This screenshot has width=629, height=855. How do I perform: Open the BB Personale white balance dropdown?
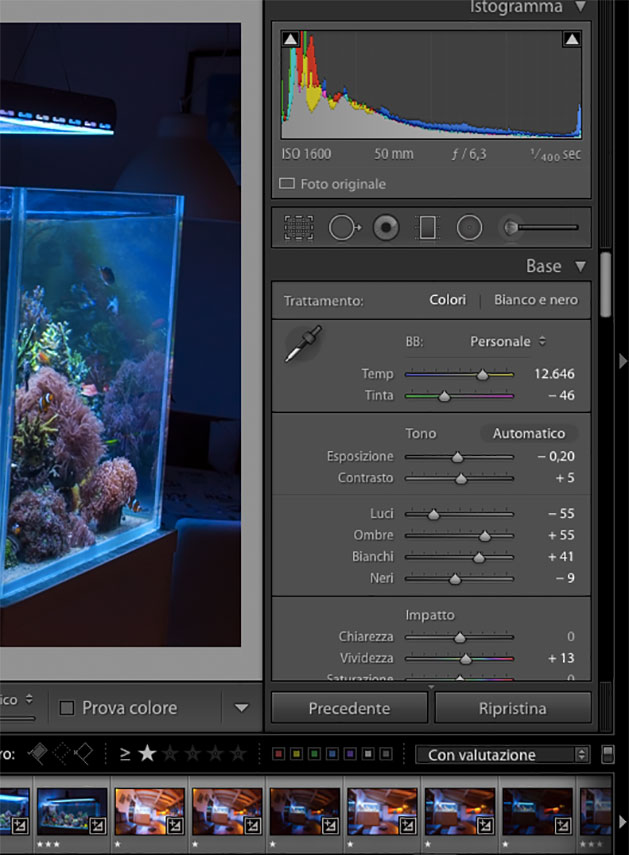click(507, 342)
